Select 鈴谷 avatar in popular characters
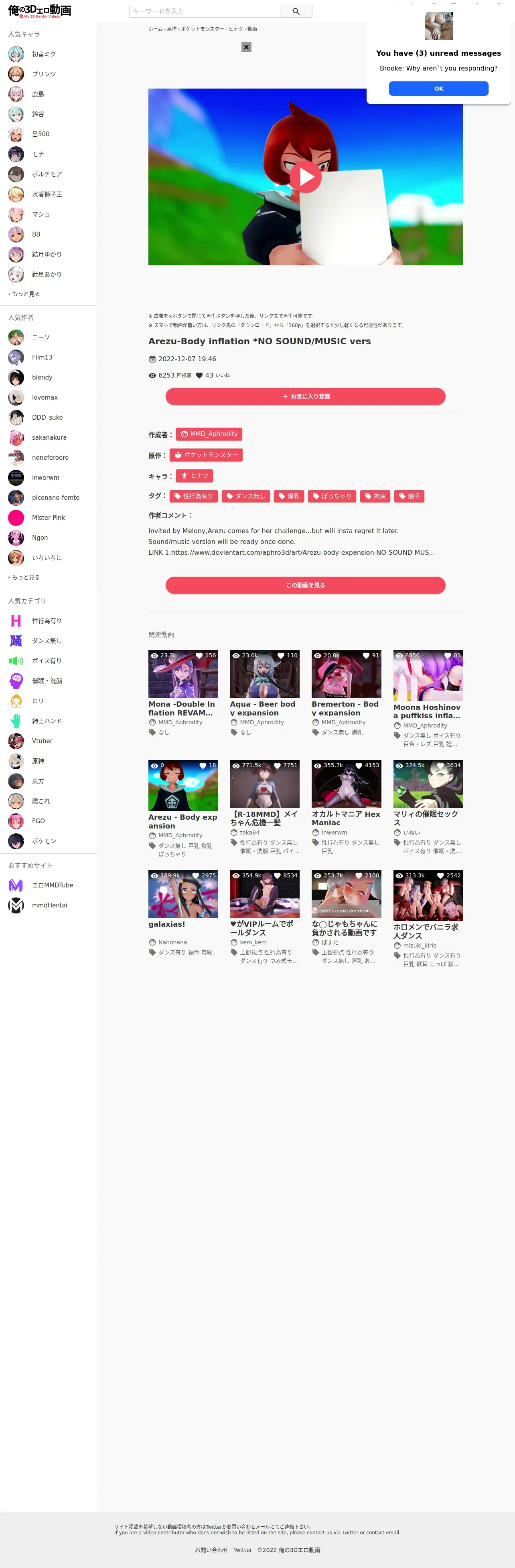The height and width of the screenshot is (1568, 515). 16,115
